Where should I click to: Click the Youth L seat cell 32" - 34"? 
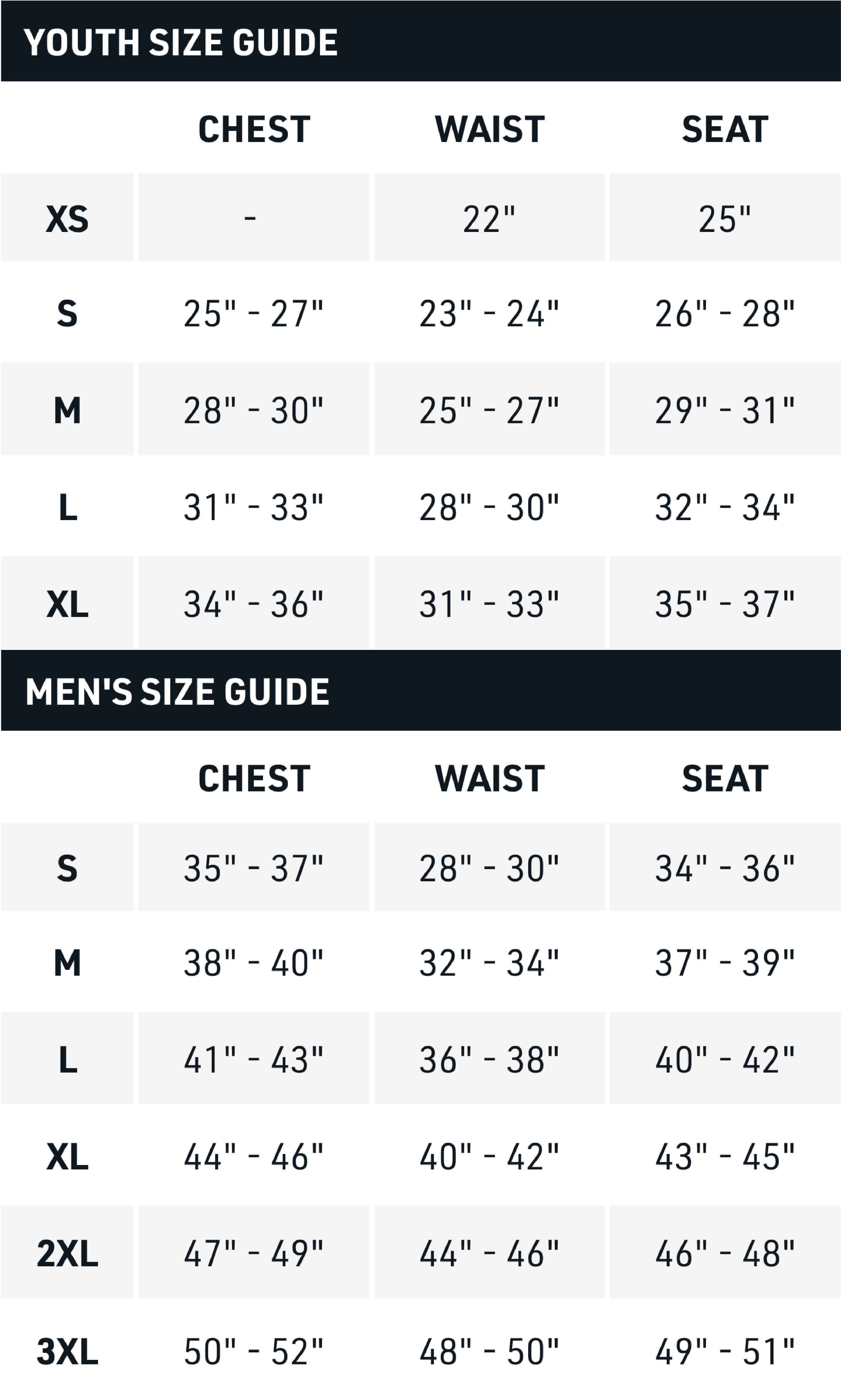725,507
